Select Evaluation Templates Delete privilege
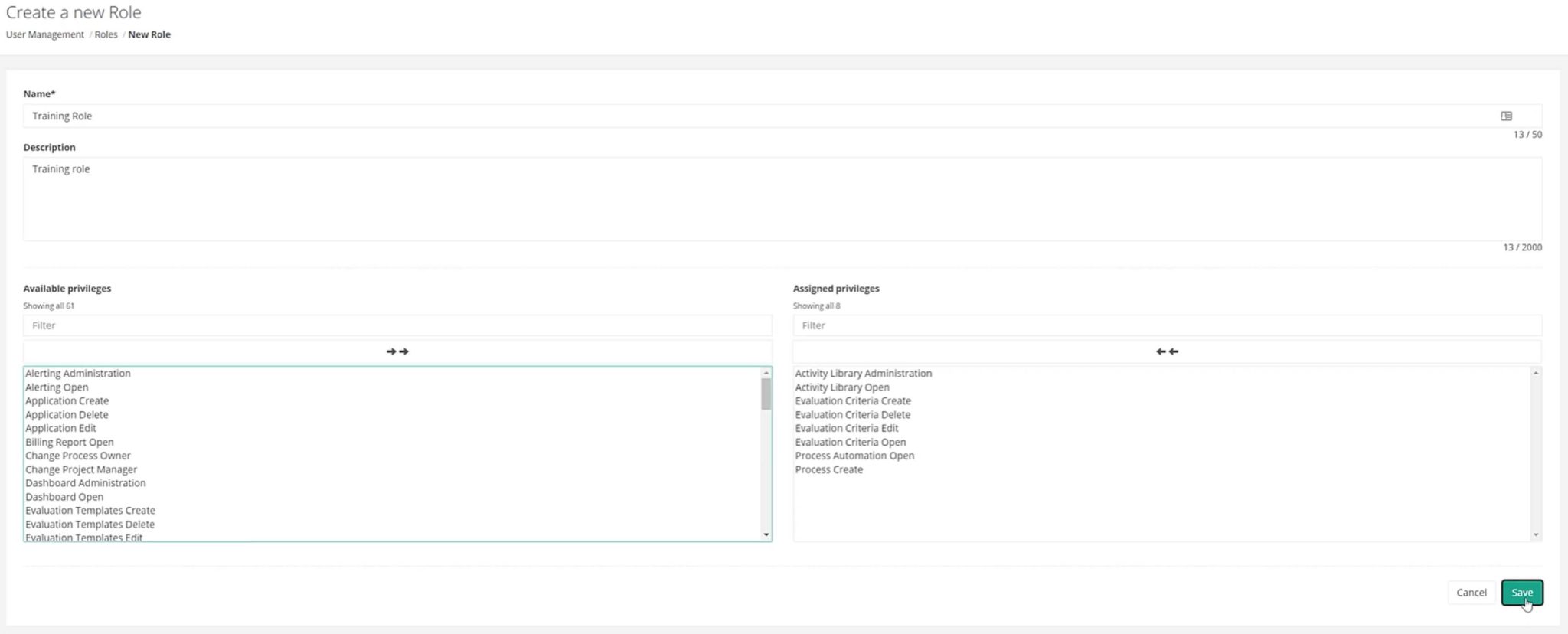 tap(90, 525)
